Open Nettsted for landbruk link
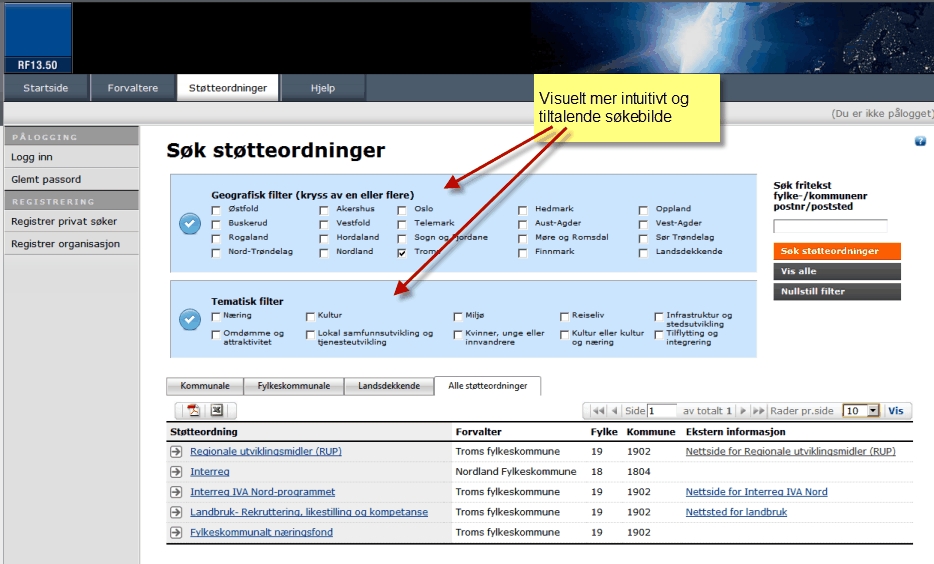Image resolution: width=934 pixels, height=564 pixels. 736,512
